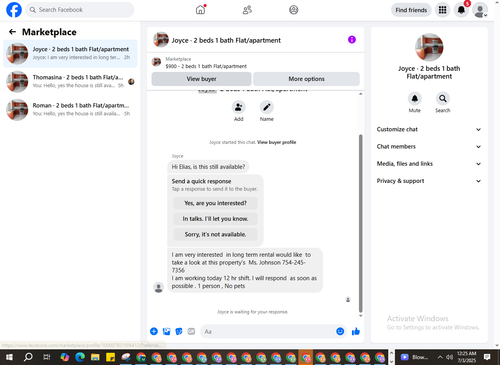
Task: Mute the chat using the bell icon
Action: click(x=415, y=99)
